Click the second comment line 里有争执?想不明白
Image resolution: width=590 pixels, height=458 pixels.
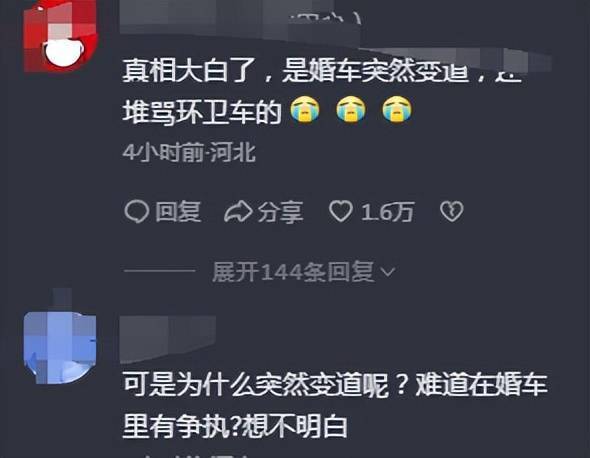pos(235,426)
